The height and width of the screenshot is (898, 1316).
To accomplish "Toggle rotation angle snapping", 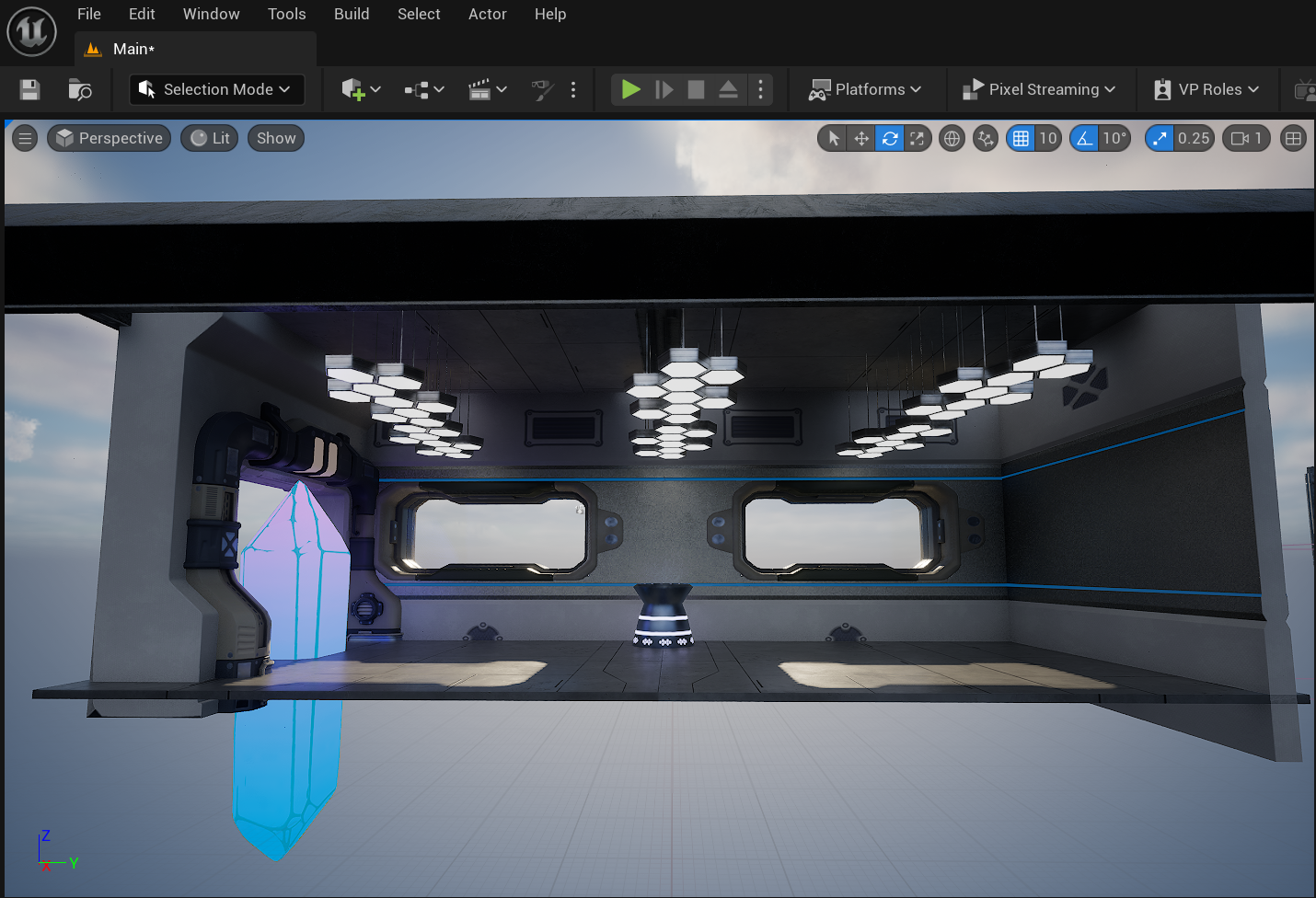I will click(x=1084, y=138).
